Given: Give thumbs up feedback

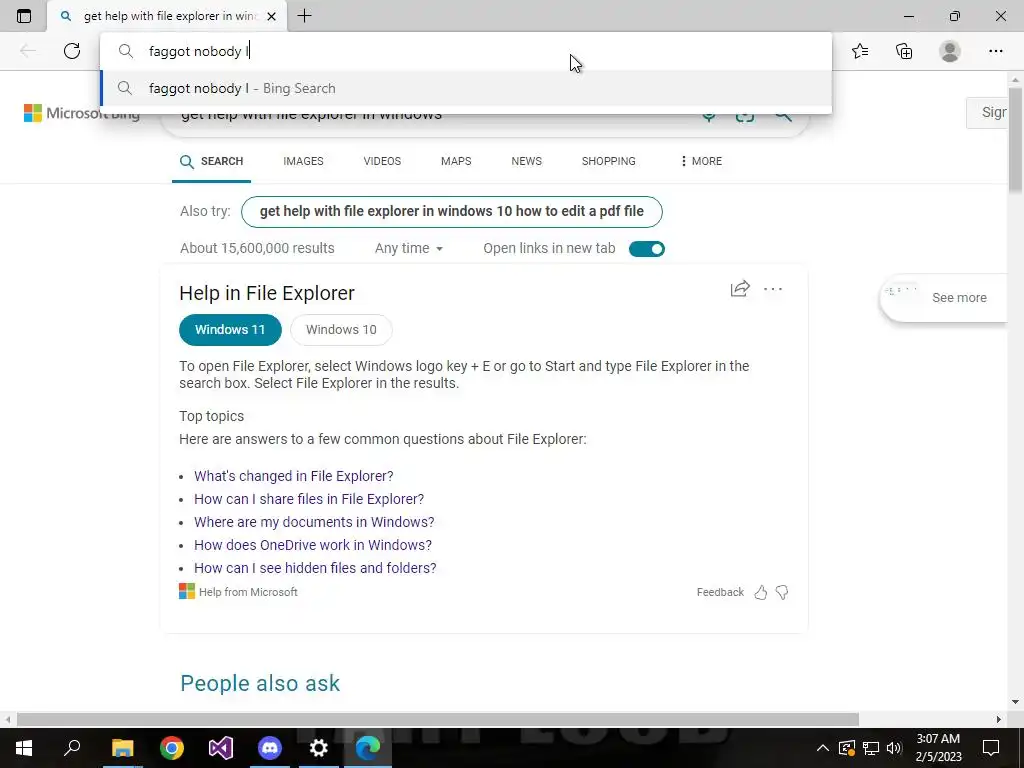Looking at the screenshot, I should 761,592.
